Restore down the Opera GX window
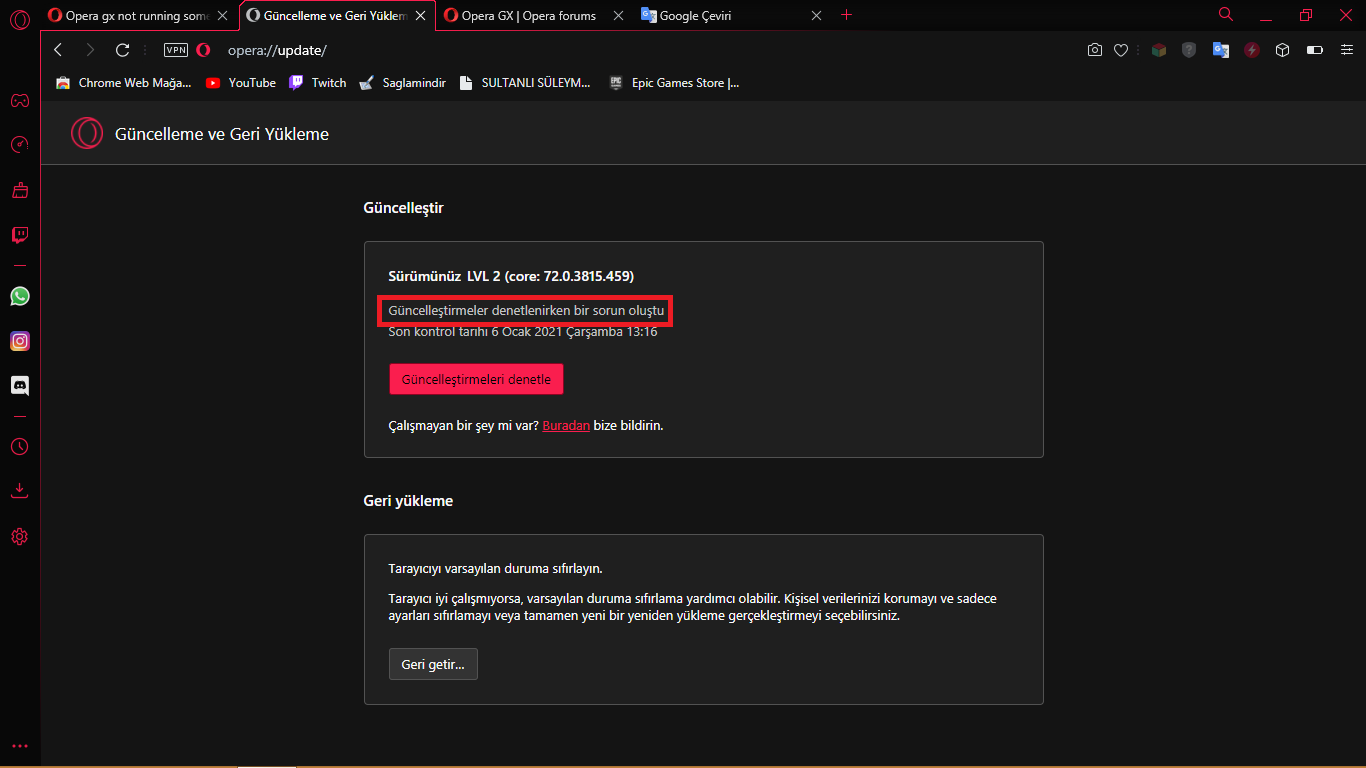The height and width of the screenshot is (768, 1366). (1305, 15)
